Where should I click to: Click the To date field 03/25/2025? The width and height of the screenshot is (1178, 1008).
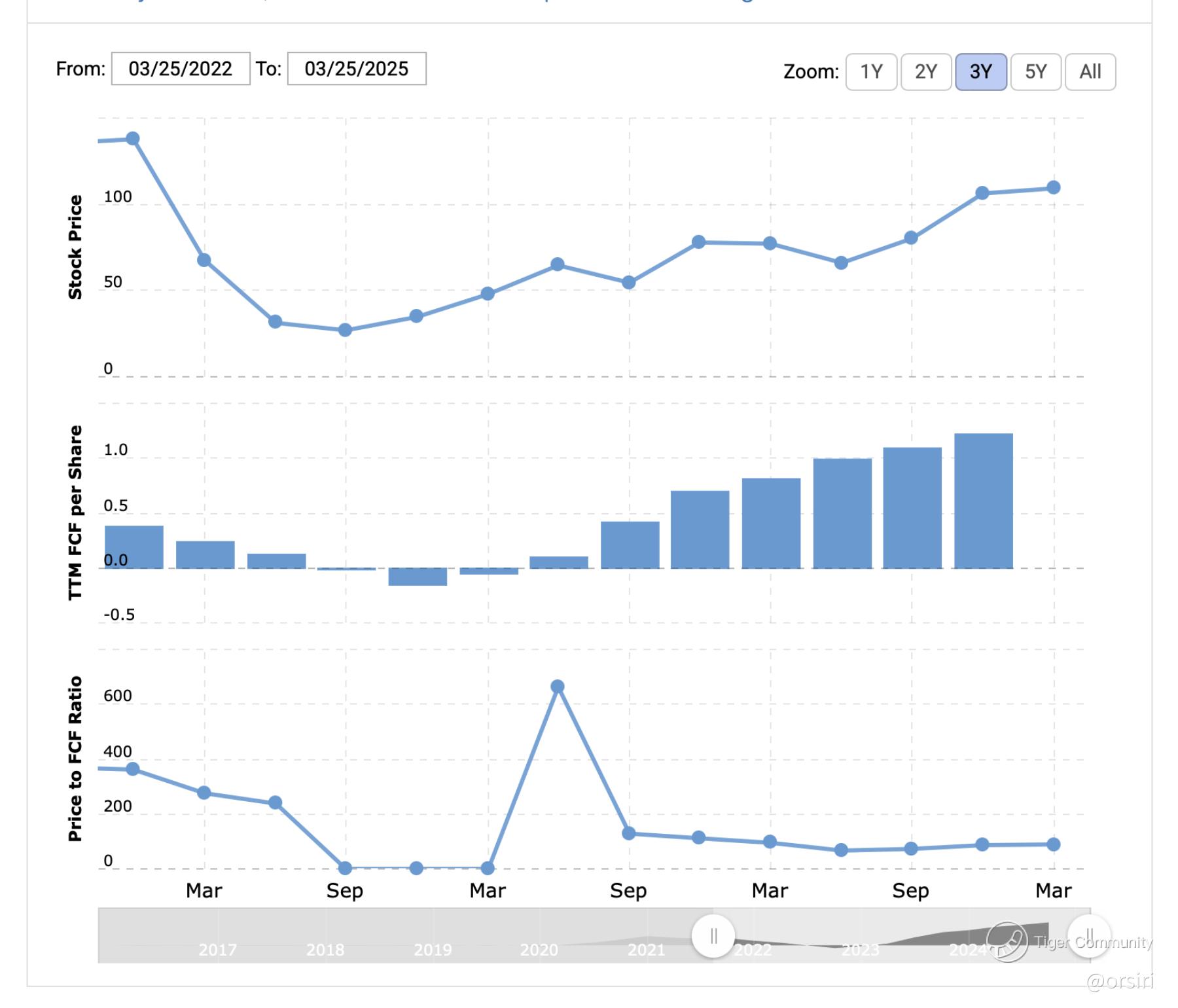coord(357,69)
